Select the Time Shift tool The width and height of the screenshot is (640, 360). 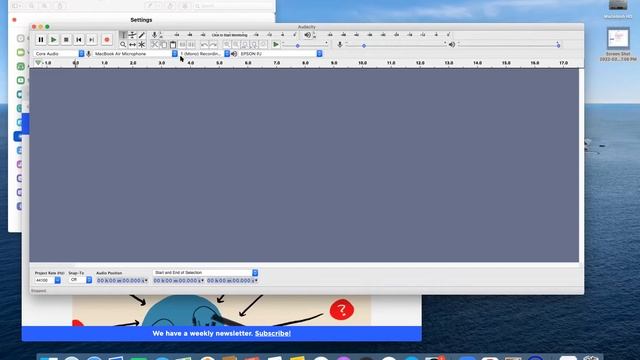pos(132,44)
